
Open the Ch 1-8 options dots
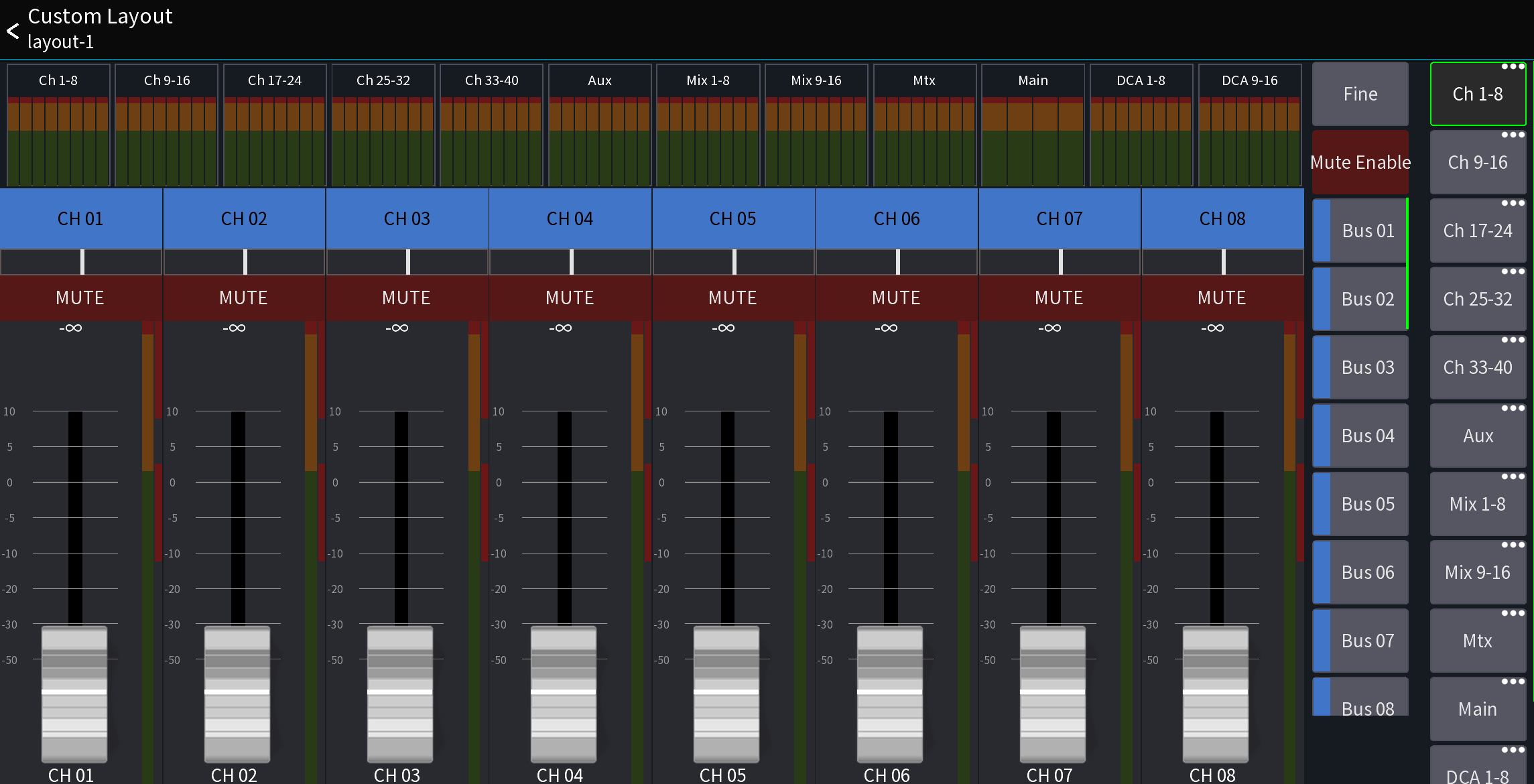click(x=1513, y=67)
